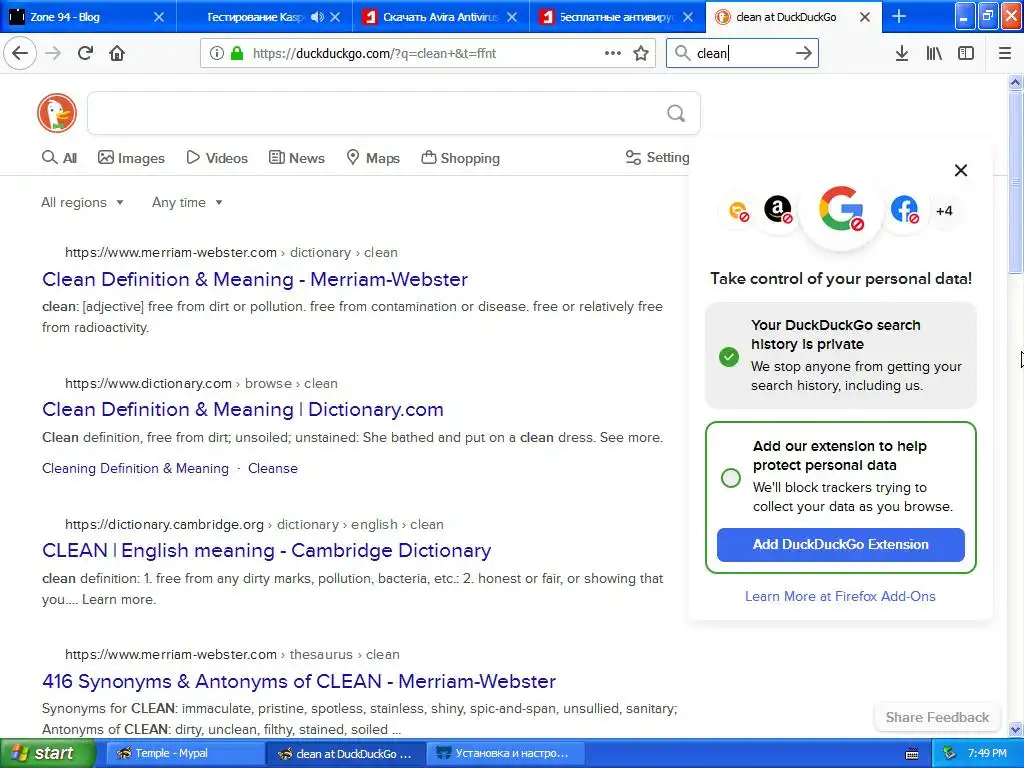Open Learn More at Firefox Add-Ons link

tap(840, 596)
